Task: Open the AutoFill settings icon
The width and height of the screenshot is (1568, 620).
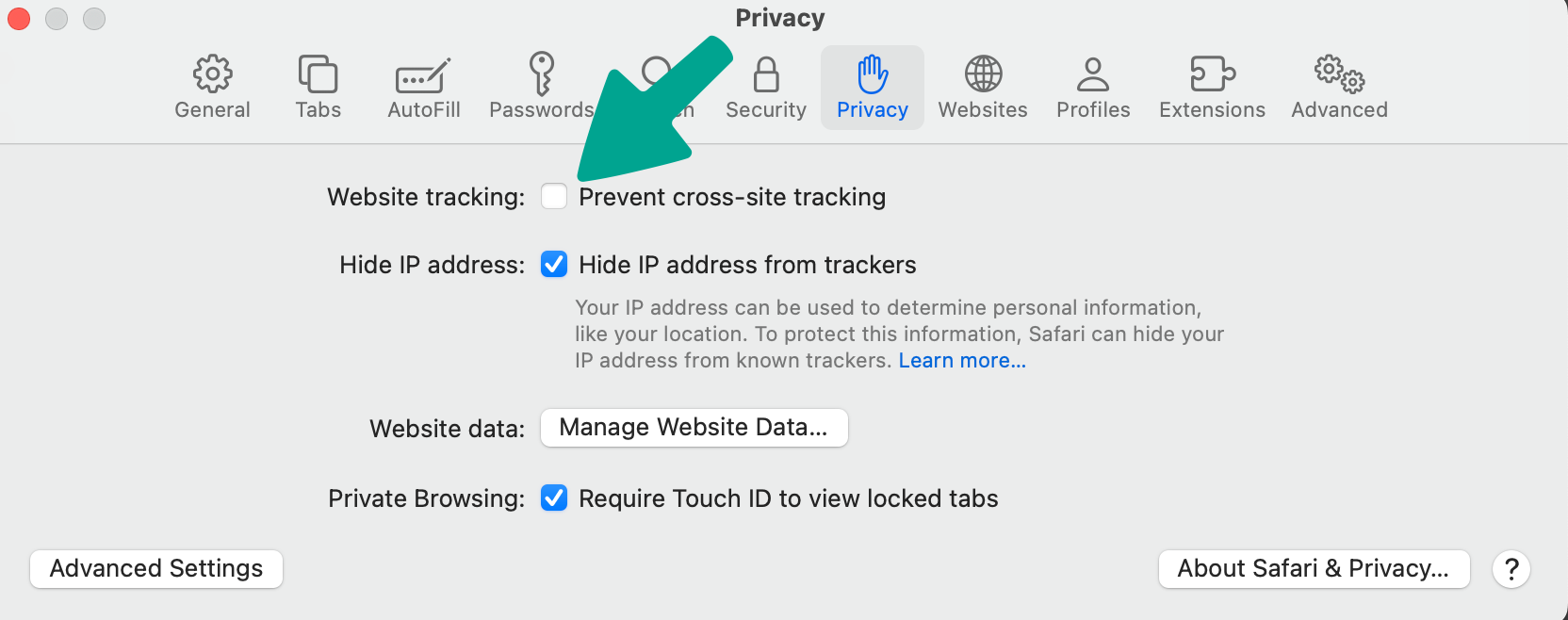Action: pos(423,75)
